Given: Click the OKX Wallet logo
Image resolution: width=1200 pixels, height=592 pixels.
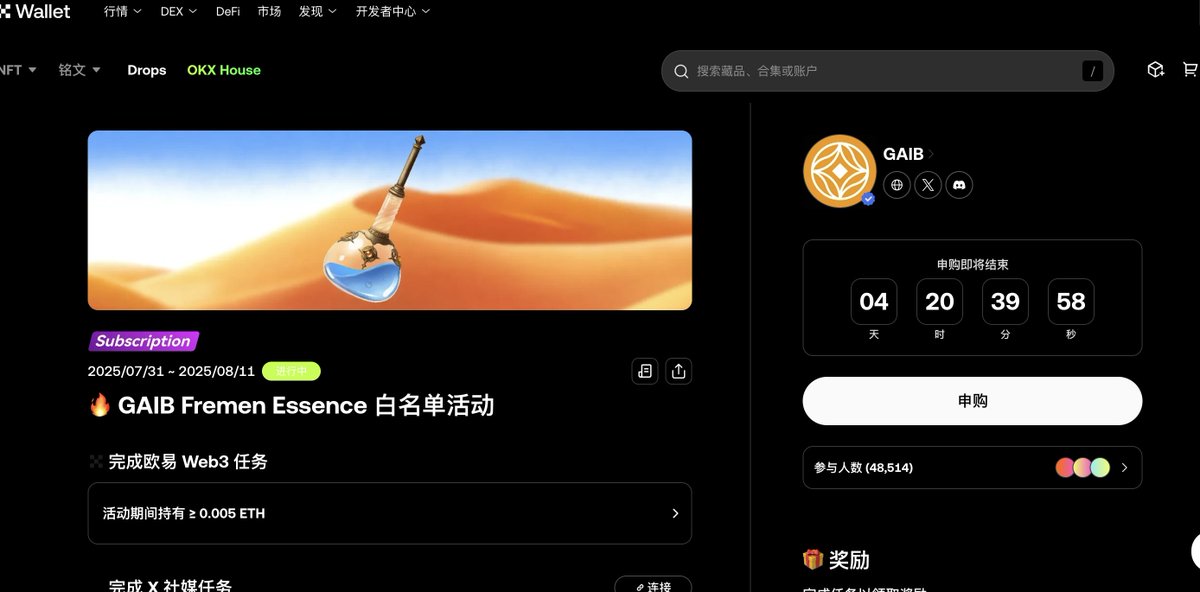Looking at the screenshot, I should coord(35,11).
